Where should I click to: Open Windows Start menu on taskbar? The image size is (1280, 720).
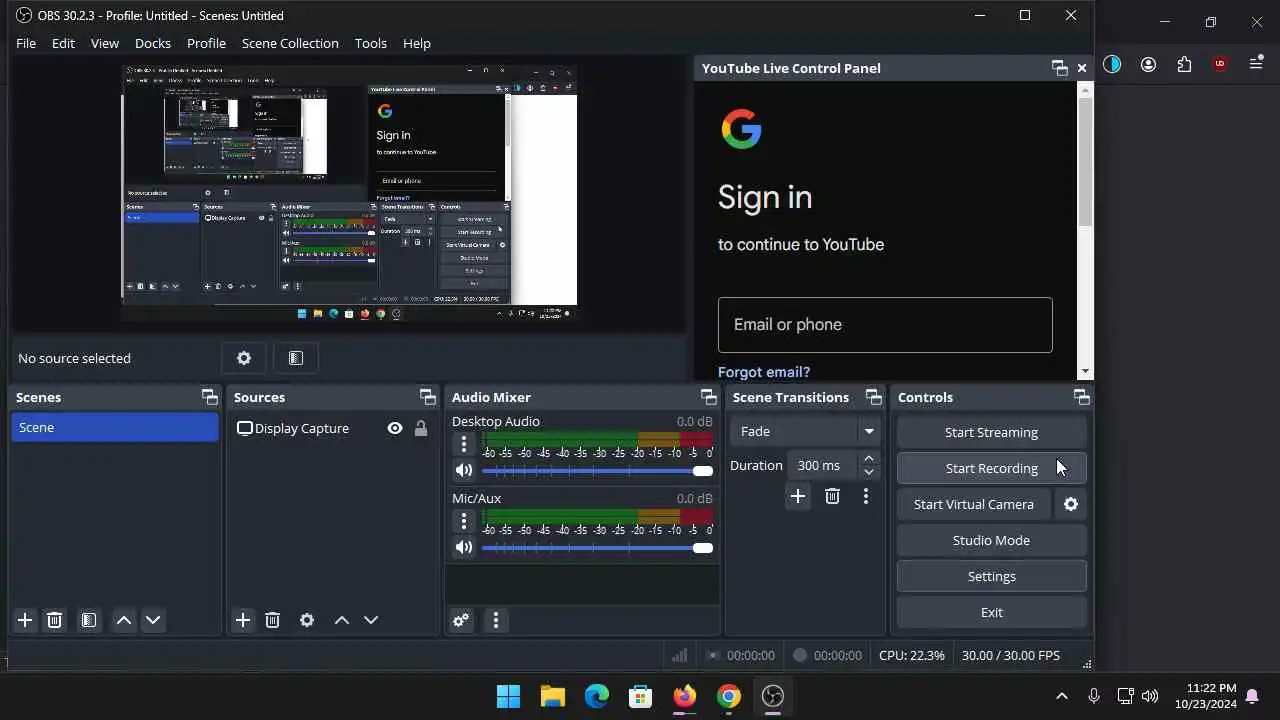pyautogui.click(x=508, y=696)
